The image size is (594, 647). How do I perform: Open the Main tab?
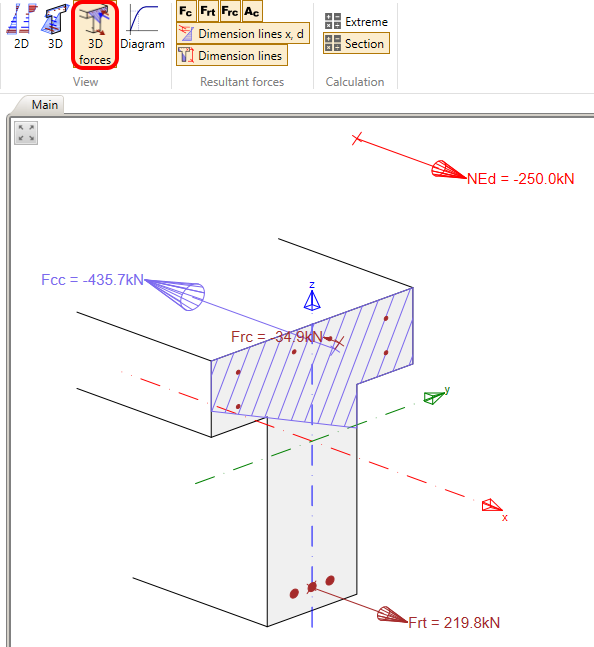[x=45, y=105]
